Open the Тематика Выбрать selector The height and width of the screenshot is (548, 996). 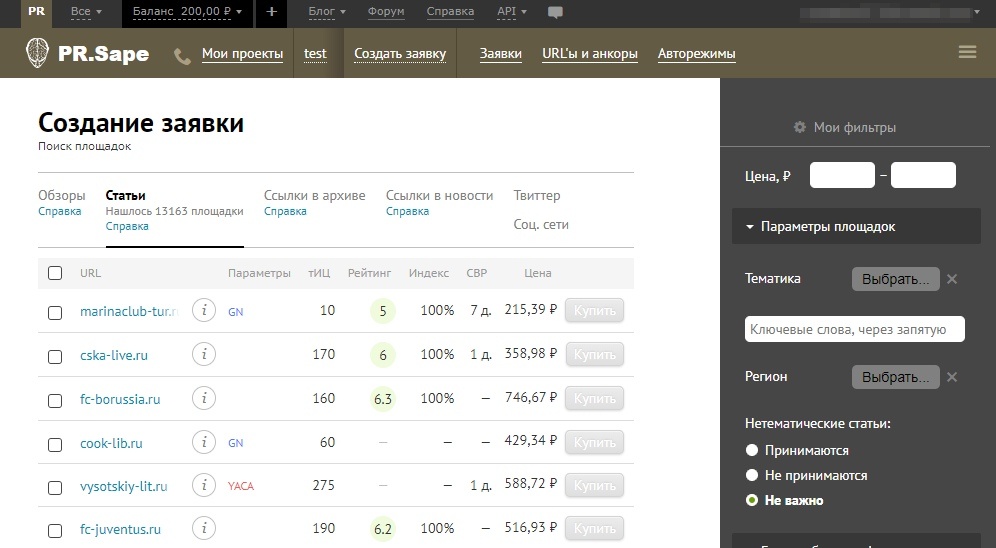[896, 279]
